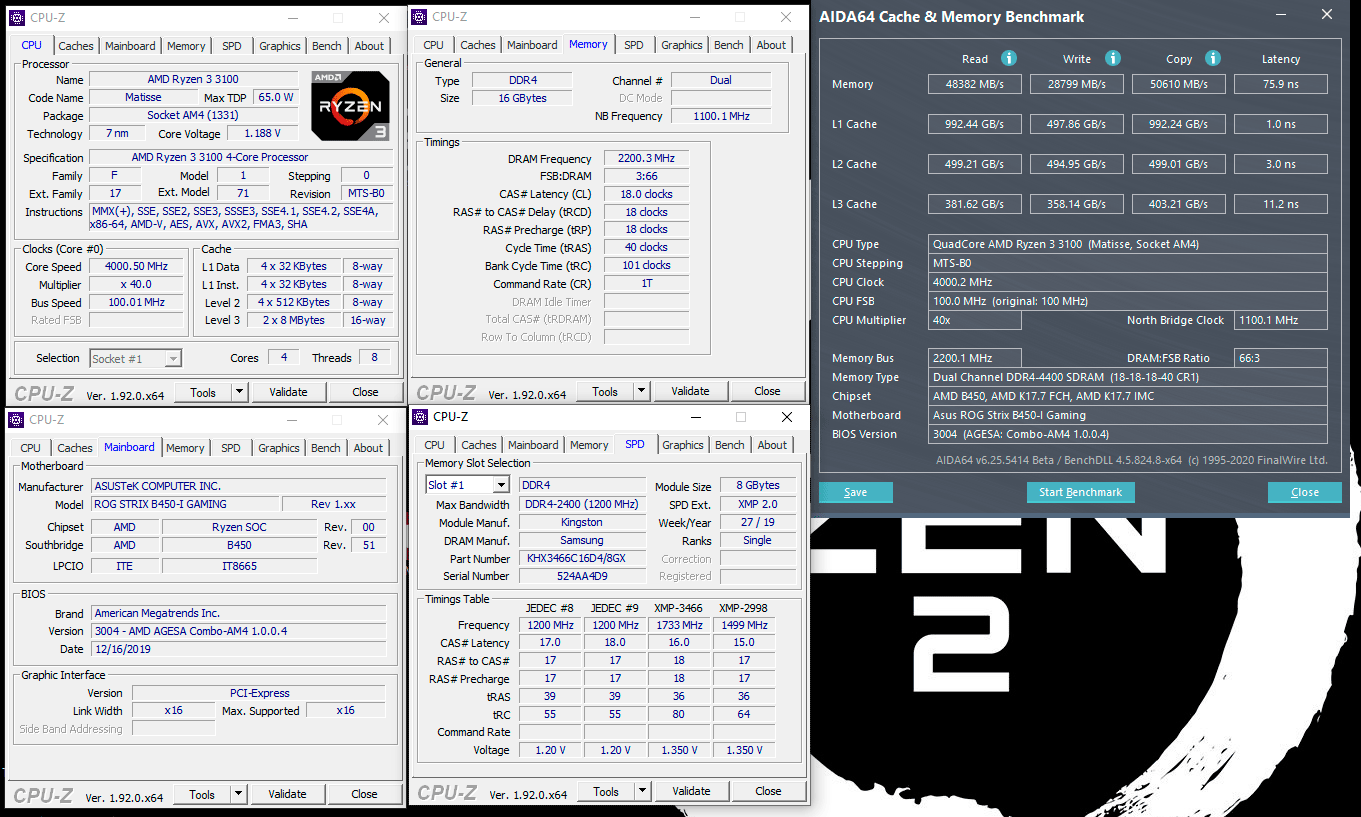Image resolution: width=1361 pixels, height=817 pixels.
Task: Click the DRAM Frequency field showing 2200.3 MHz
Action: (648, 159)
